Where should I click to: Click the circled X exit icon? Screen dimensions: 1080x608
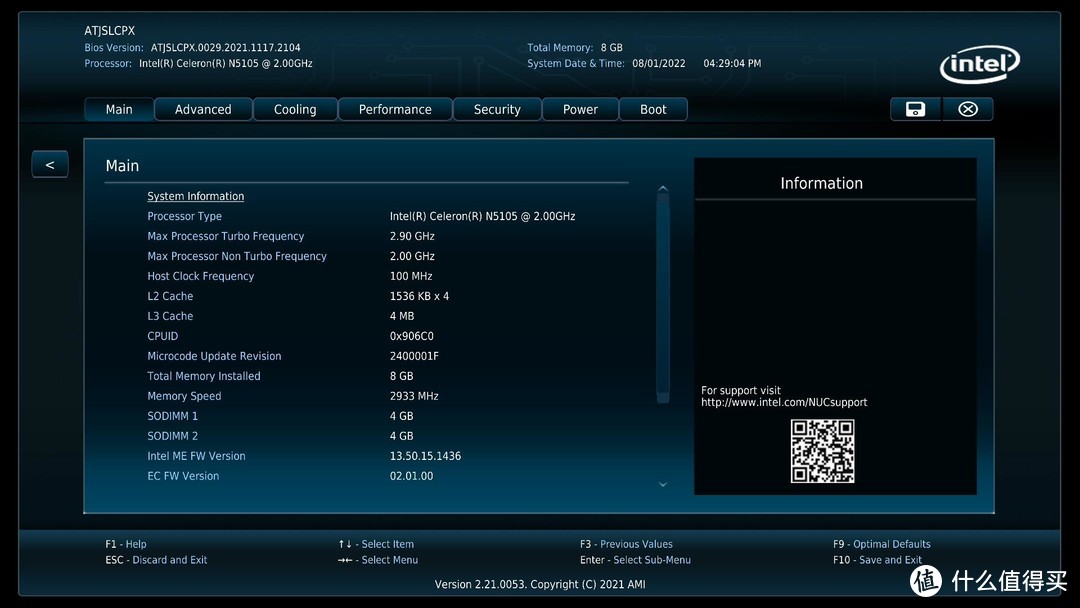tap(968, 109)
